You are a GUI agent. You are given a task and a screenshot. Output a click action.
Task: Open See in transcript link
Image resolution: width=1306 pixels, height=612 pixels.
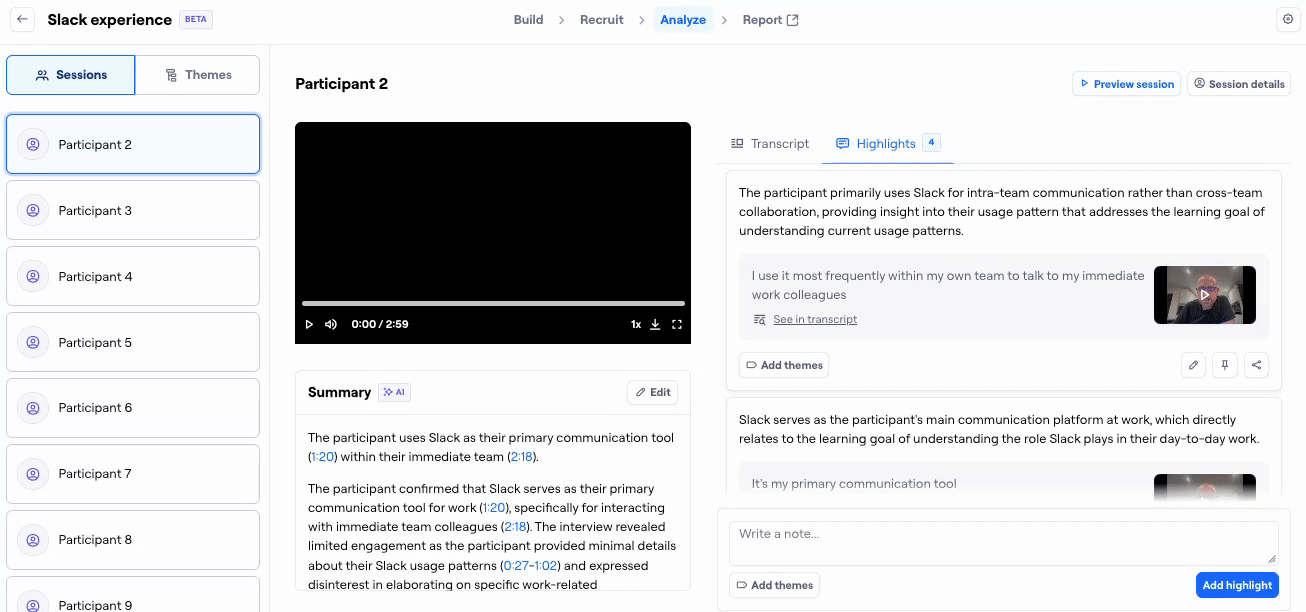point(814,320)
